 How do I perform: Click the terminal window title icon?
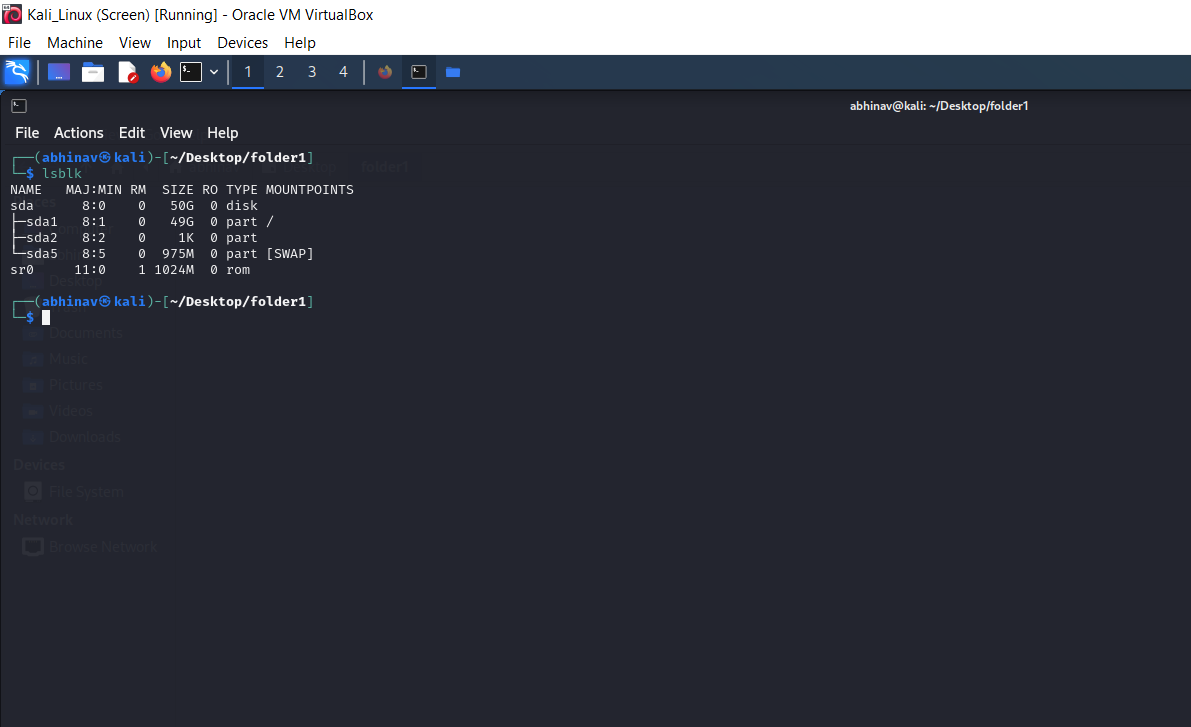(19, 106)
